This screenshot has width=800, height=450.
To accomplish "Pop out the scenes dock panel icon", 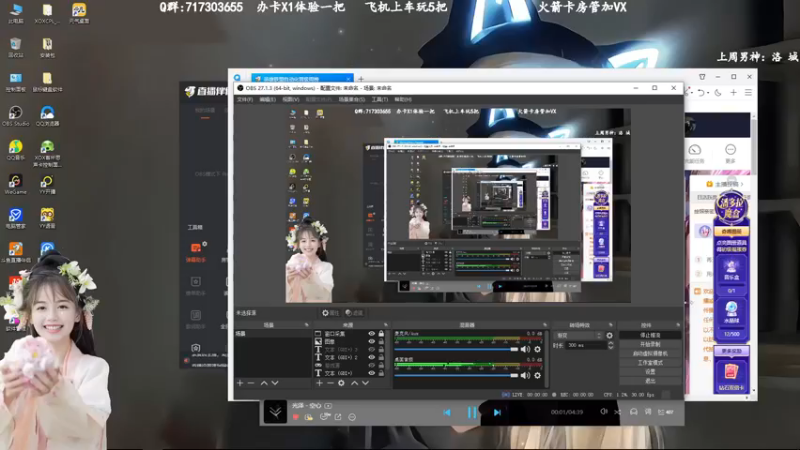I will (x=307, y=325).
